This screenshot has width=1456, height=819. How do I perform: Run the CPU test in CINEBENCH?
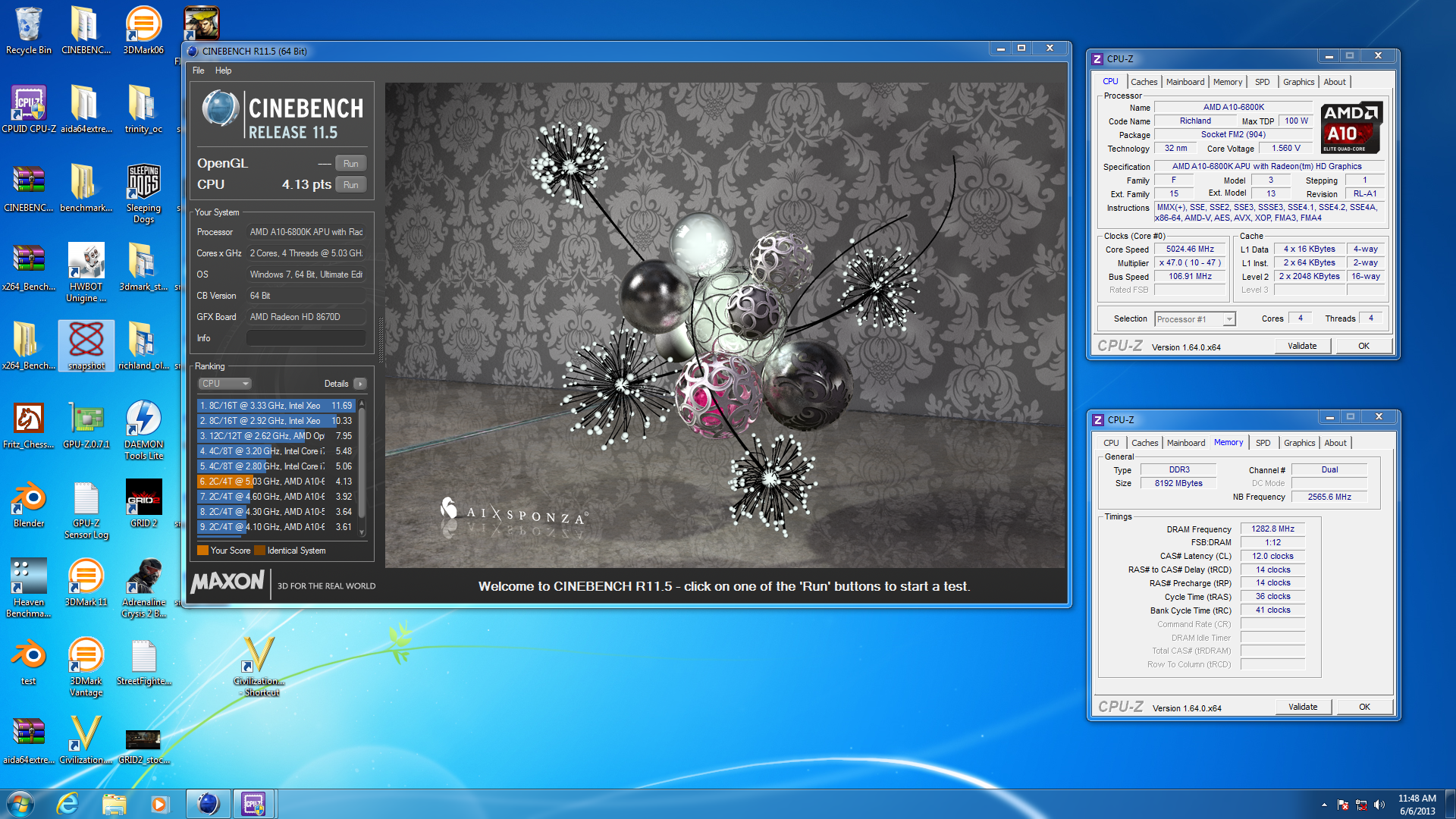point(350,185)
